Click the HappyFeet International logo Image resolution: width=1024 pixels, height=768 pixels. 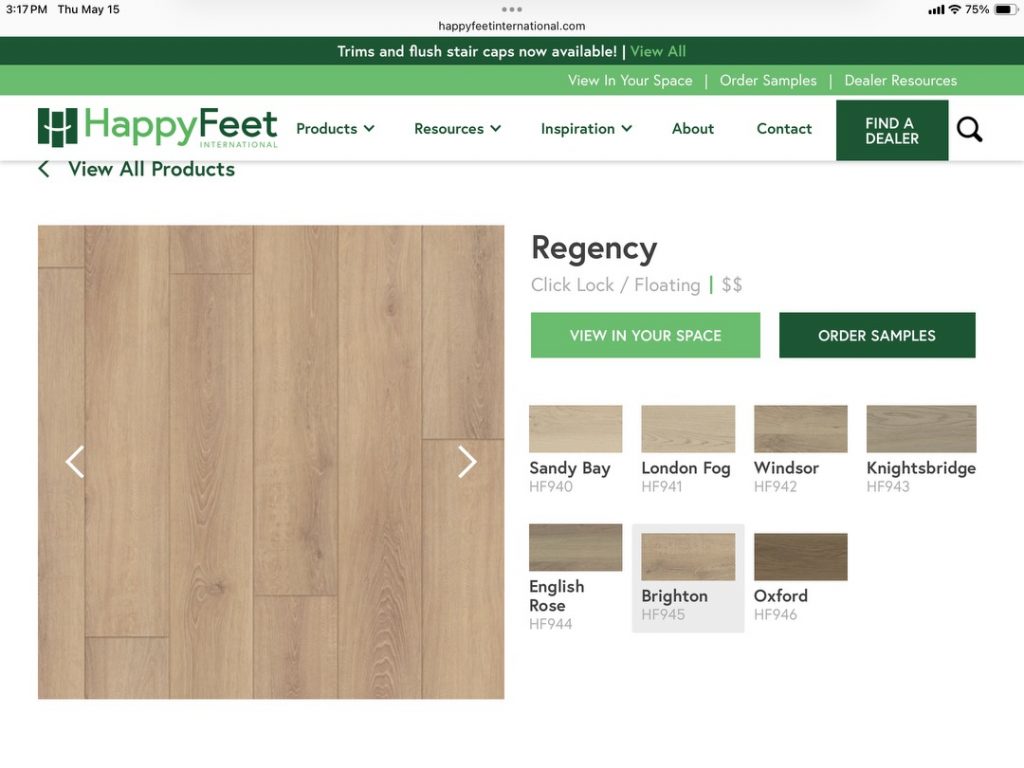pos(157,127)
